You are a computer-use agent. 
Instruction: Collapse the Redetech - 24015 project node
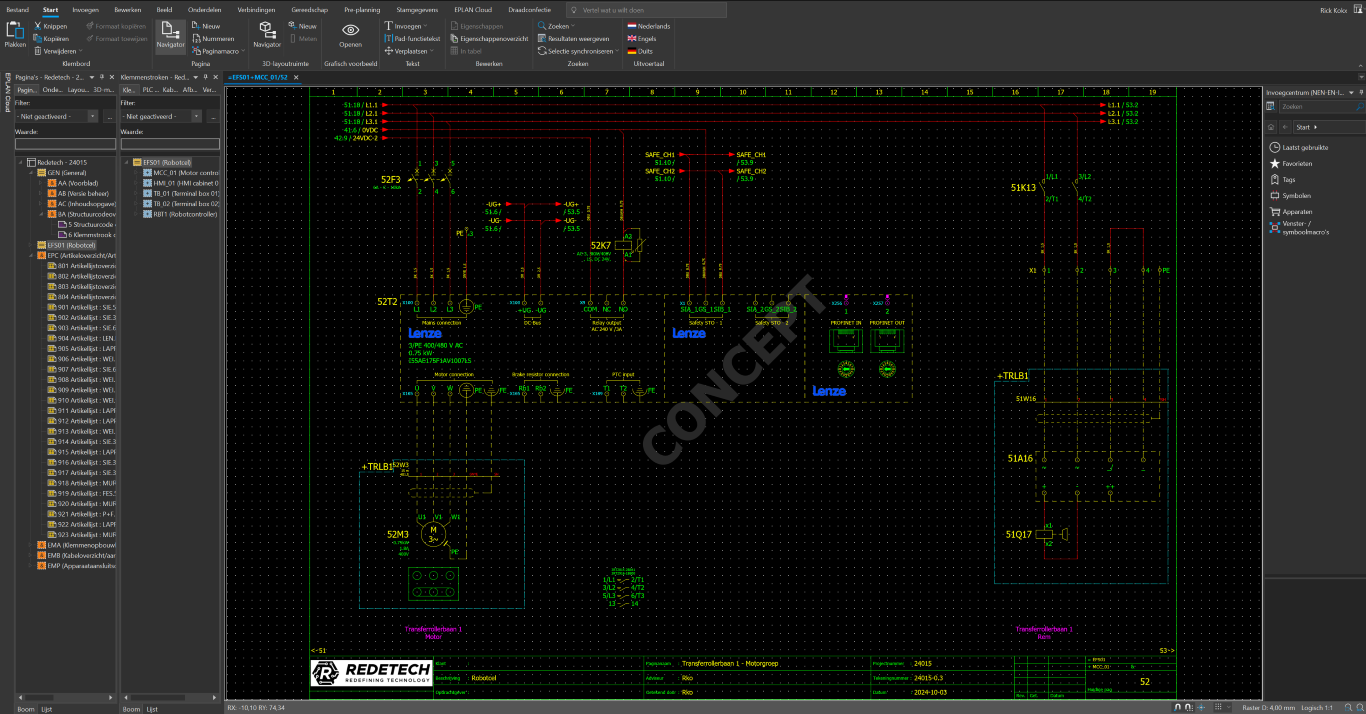[21, 162]
